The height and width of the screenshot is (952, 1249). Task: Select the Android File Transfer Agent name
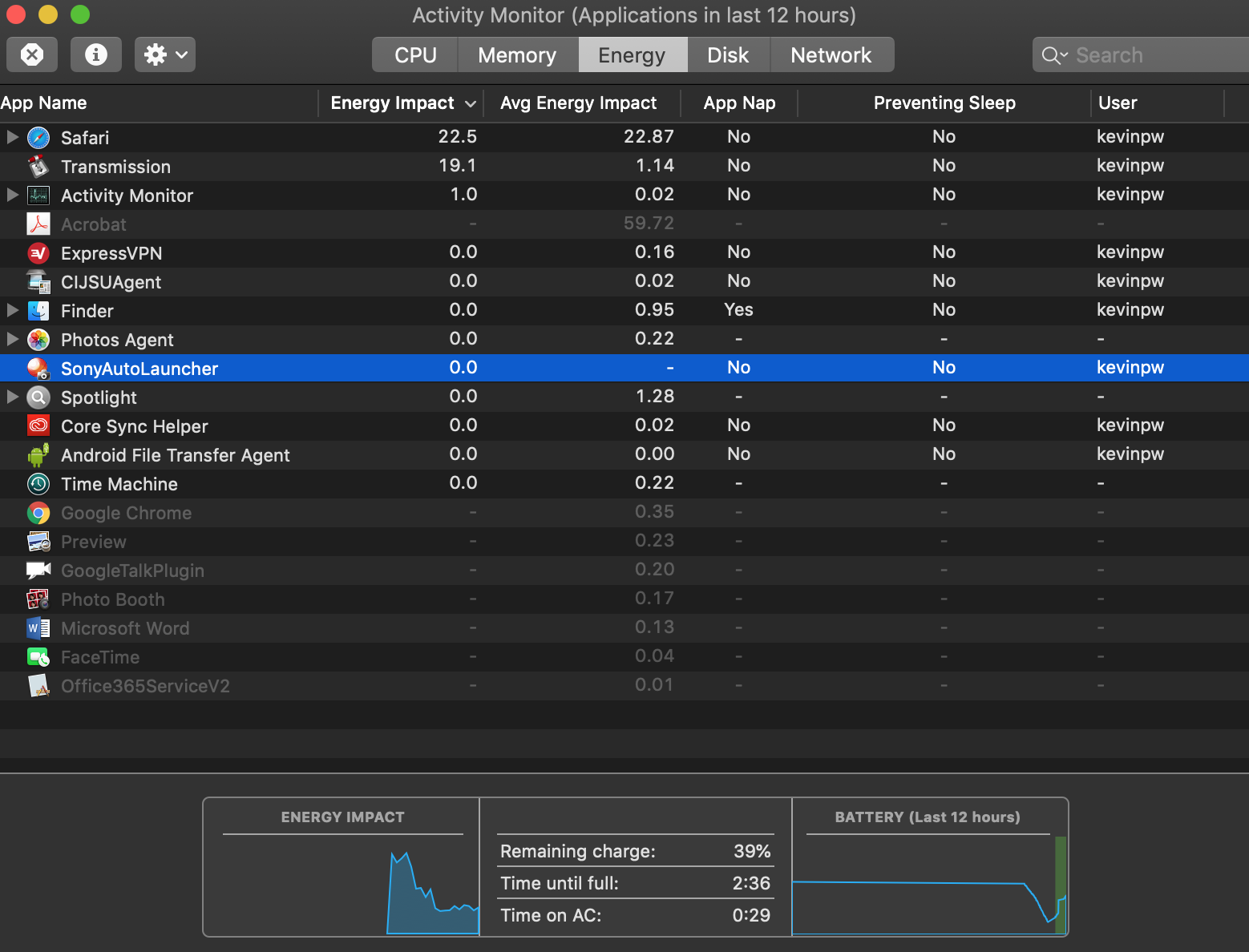[176, 455]
